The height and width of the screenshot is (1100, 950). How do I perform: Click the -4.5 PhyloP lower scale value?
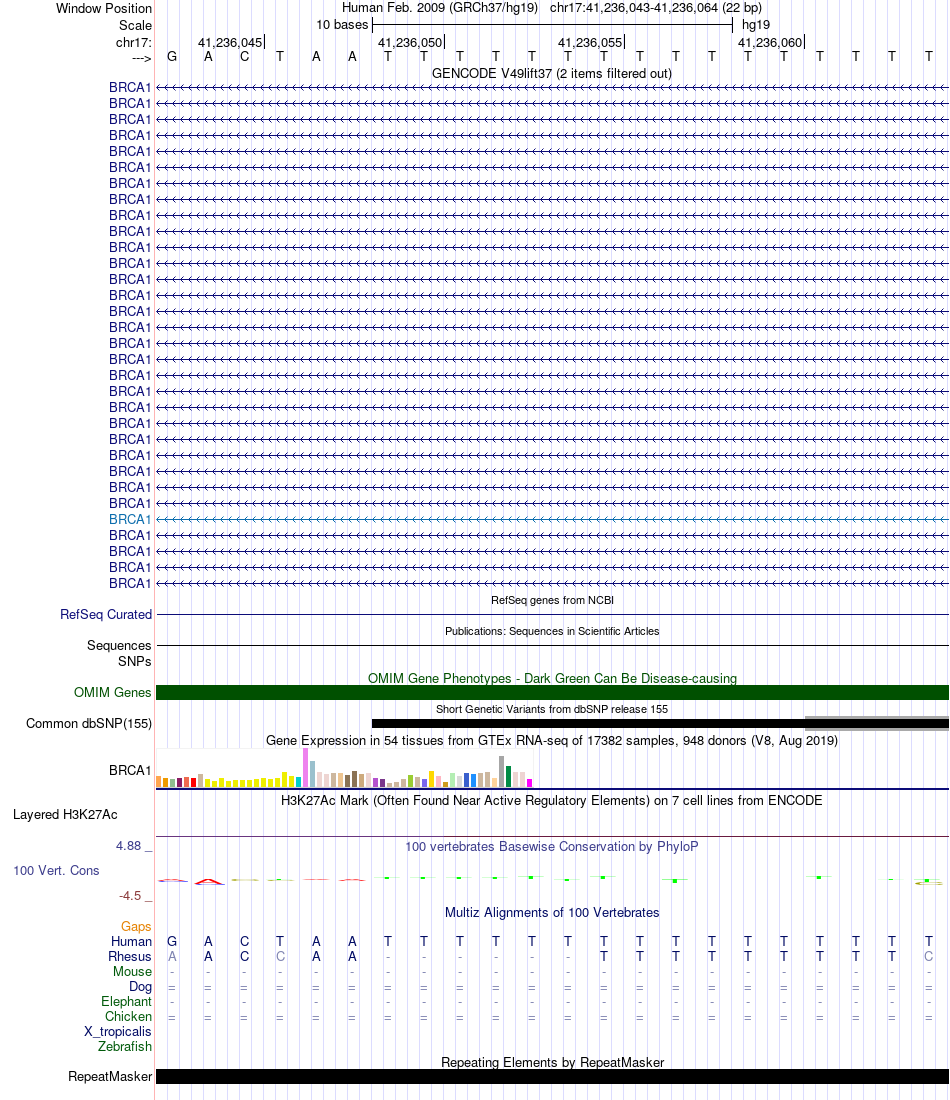pos(130,896)
